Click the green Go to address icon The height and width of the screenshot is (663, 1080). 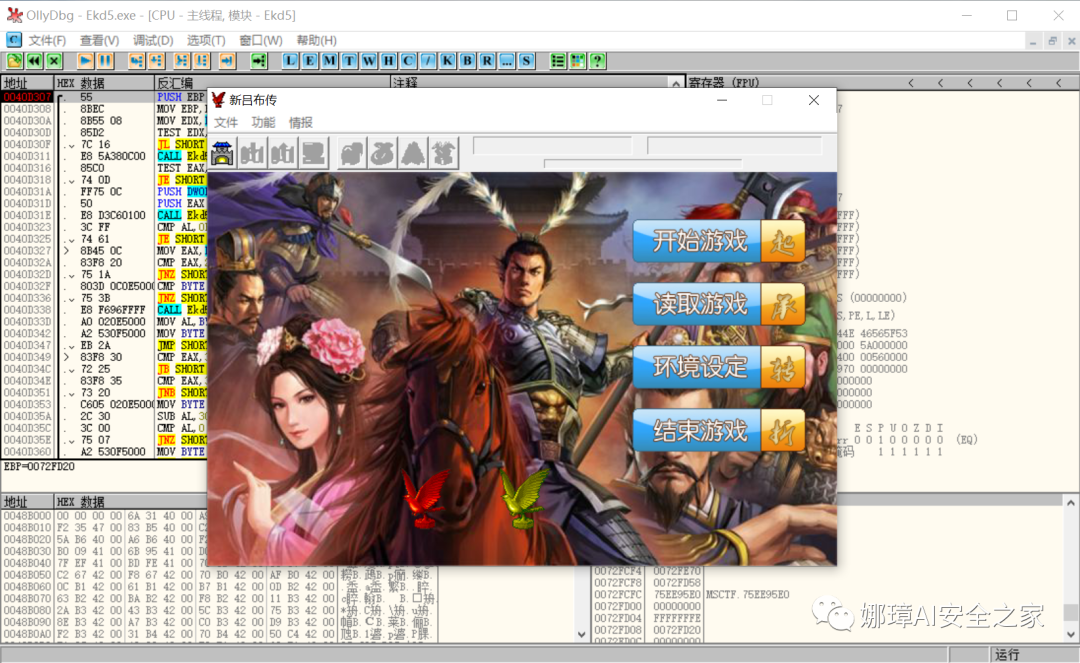(258, 61)
